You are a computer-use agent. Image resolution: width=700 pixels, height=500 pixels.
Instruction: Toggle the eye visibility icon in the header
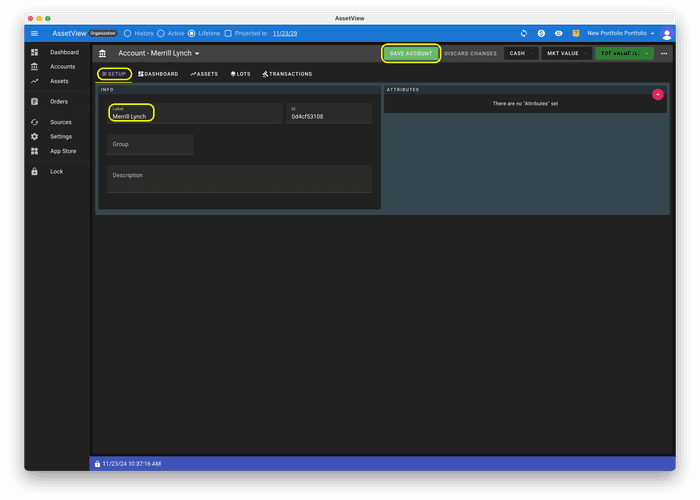559,33
